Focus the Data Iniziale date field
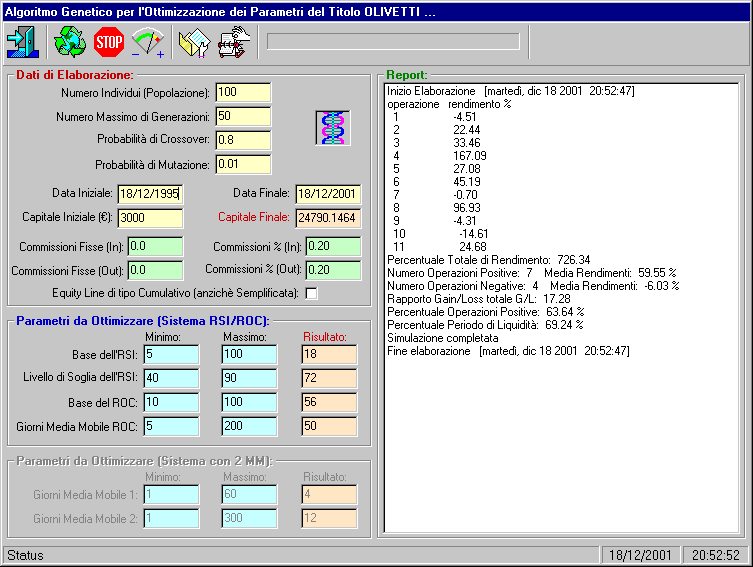This screenshot has height=567, width=753. coord(150,194)
